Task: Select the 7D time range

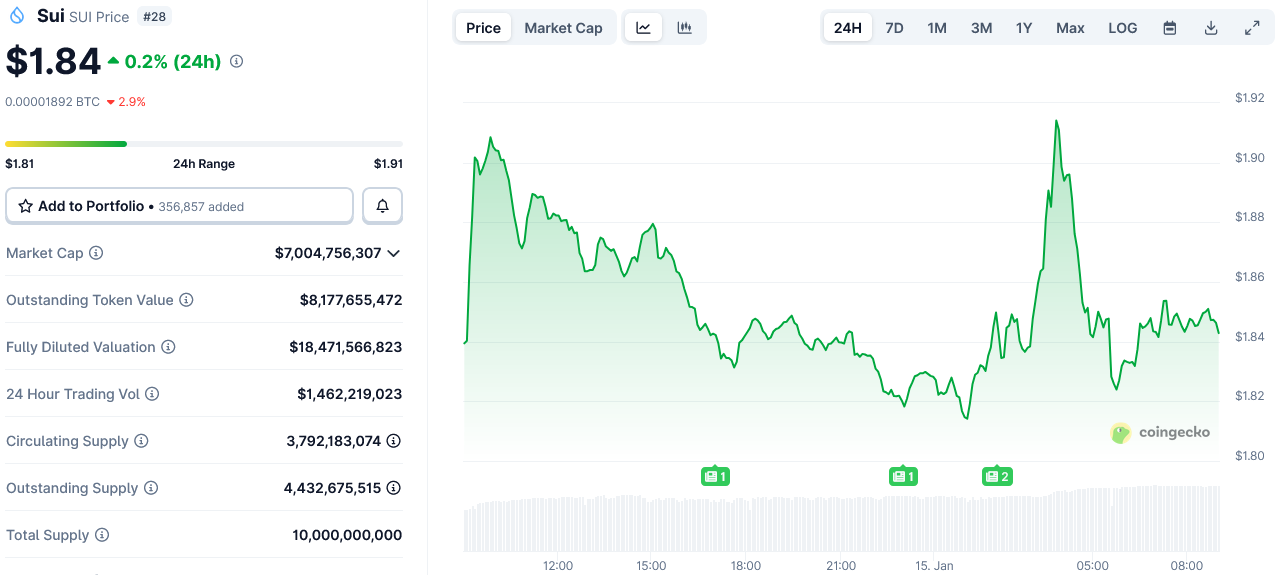Action: coord(894,28)
